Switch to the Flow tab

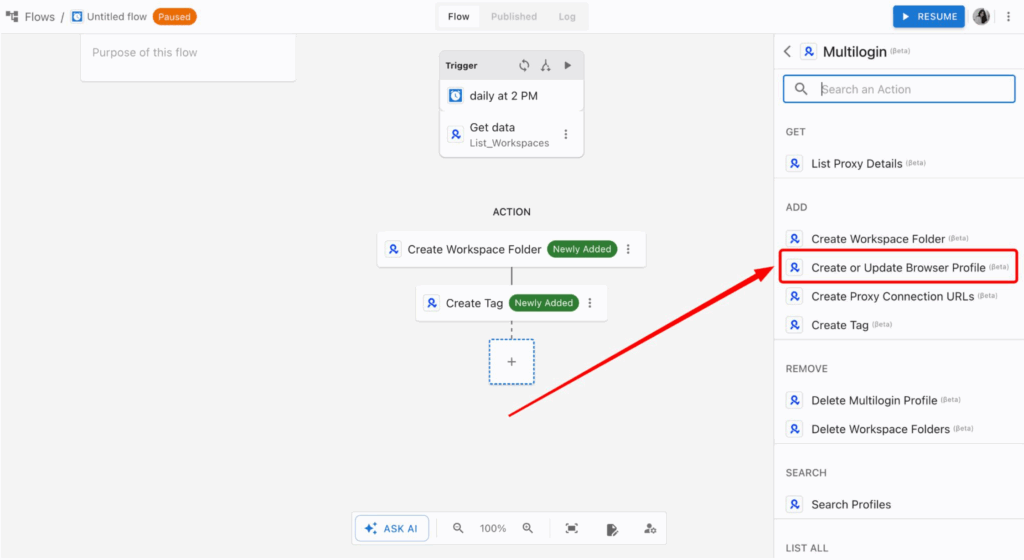pyautogui.click(x=458, y=16)
